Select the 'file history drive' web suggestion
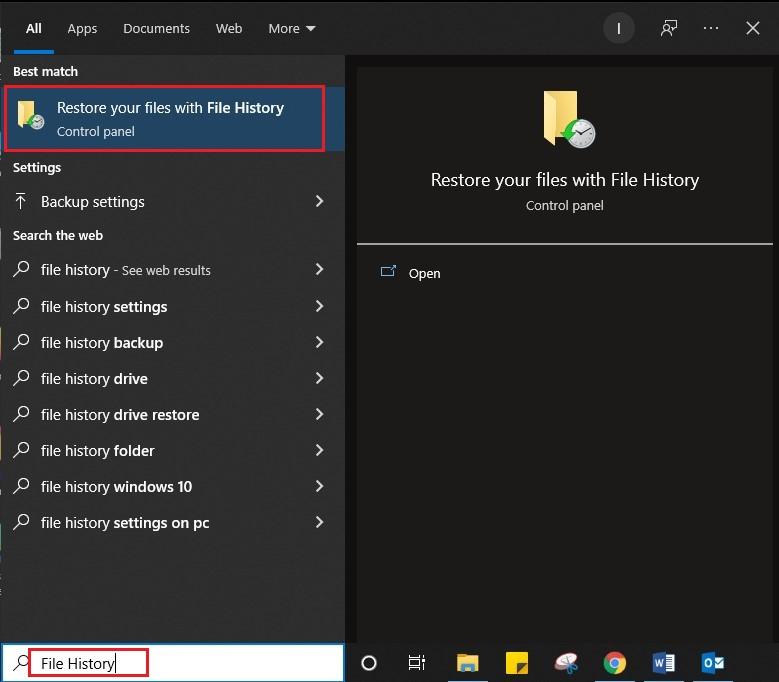The image size is (779, 682). (173, 379)
